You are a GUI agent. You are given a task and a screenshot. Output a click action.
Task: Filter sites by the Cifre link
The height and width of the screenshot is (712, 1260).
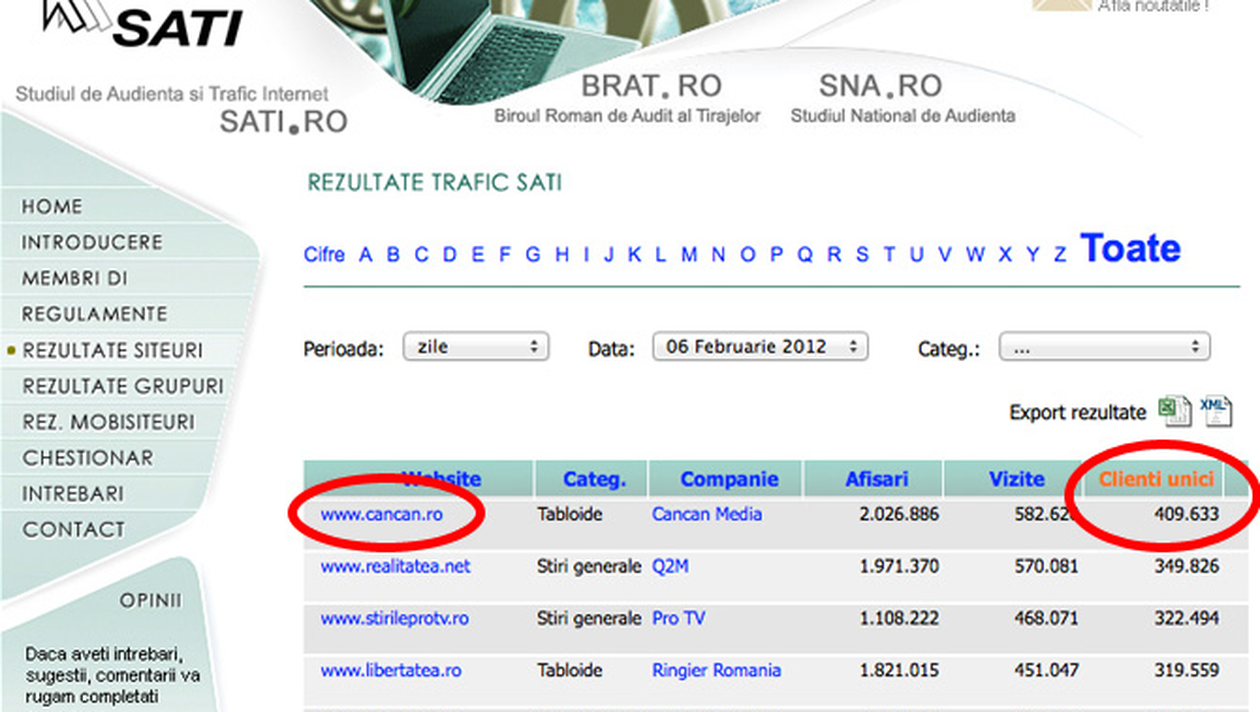click(x=324, y=255)
